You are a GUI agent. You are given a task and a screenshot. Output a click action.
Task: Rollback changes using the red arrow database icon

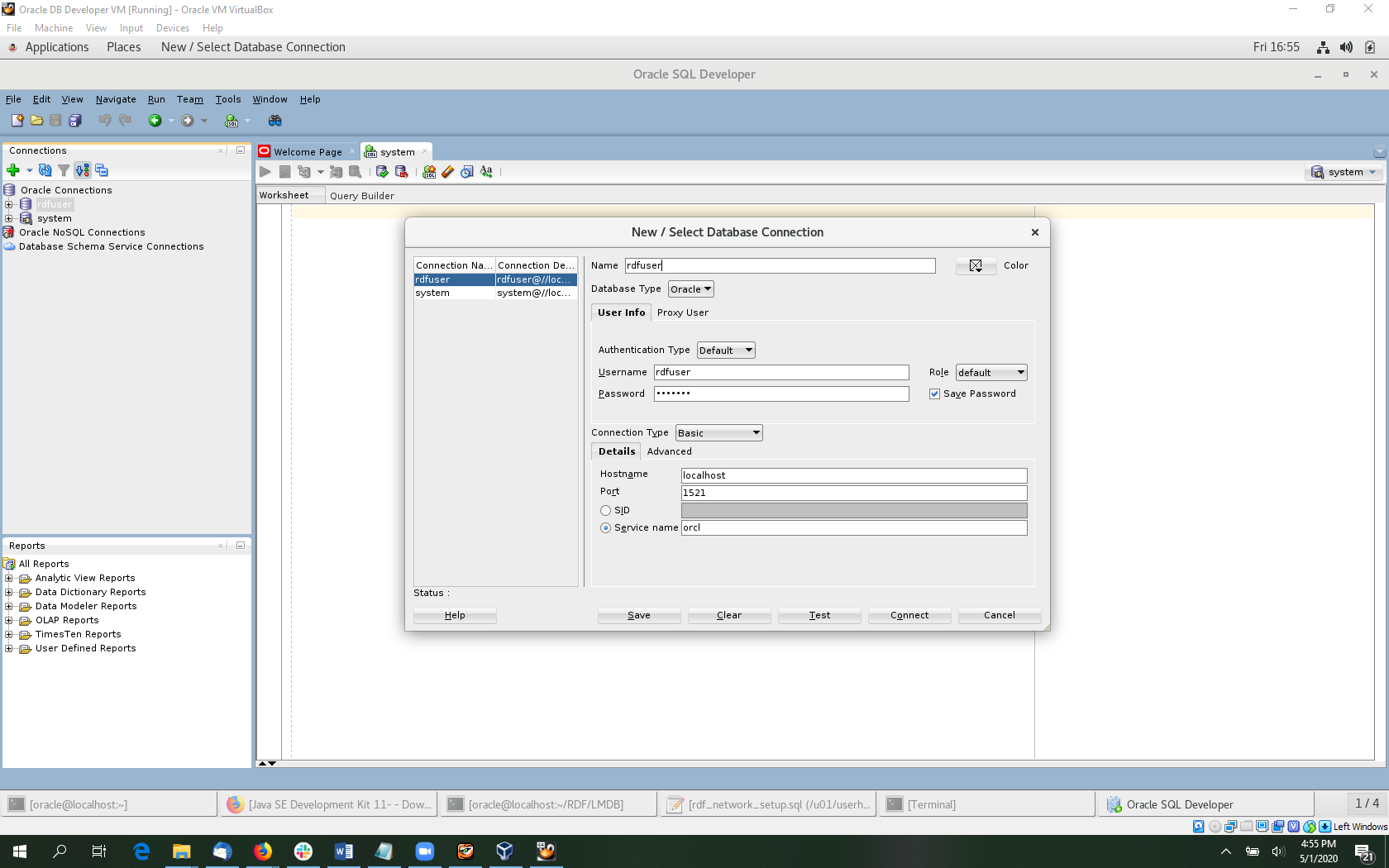point(402,172)
